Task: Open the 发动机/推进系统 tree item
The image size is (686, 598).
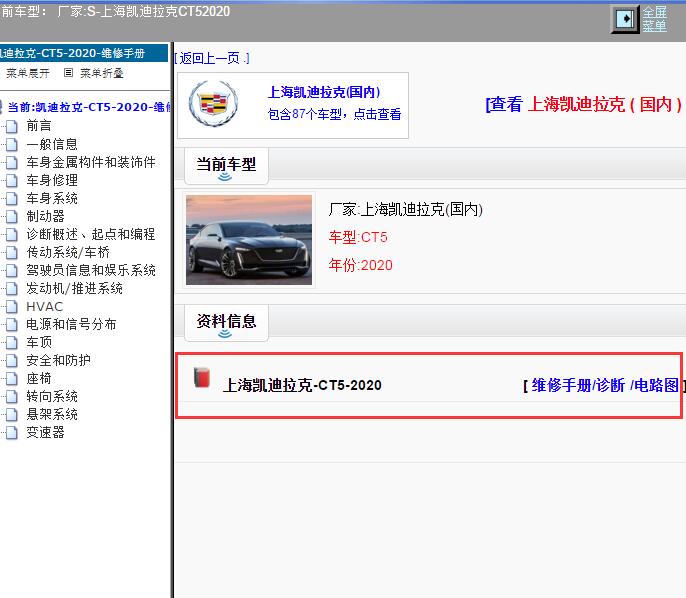Action: tap(75, 288)
